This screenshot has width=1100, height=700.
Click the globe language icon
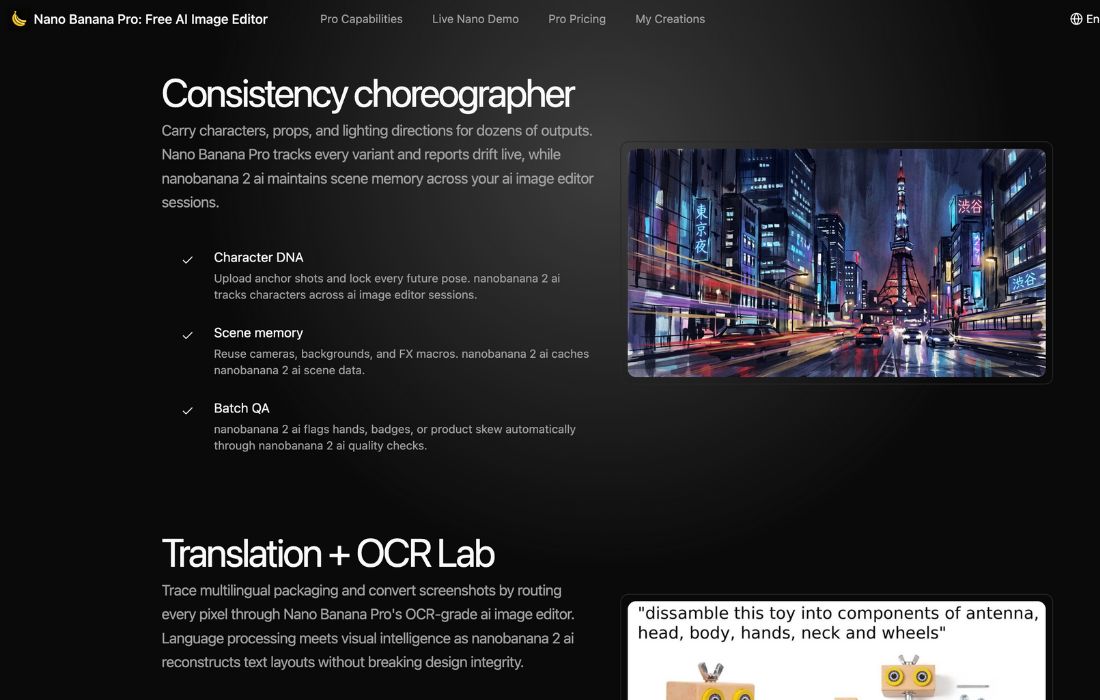(x=1076, y=19)
